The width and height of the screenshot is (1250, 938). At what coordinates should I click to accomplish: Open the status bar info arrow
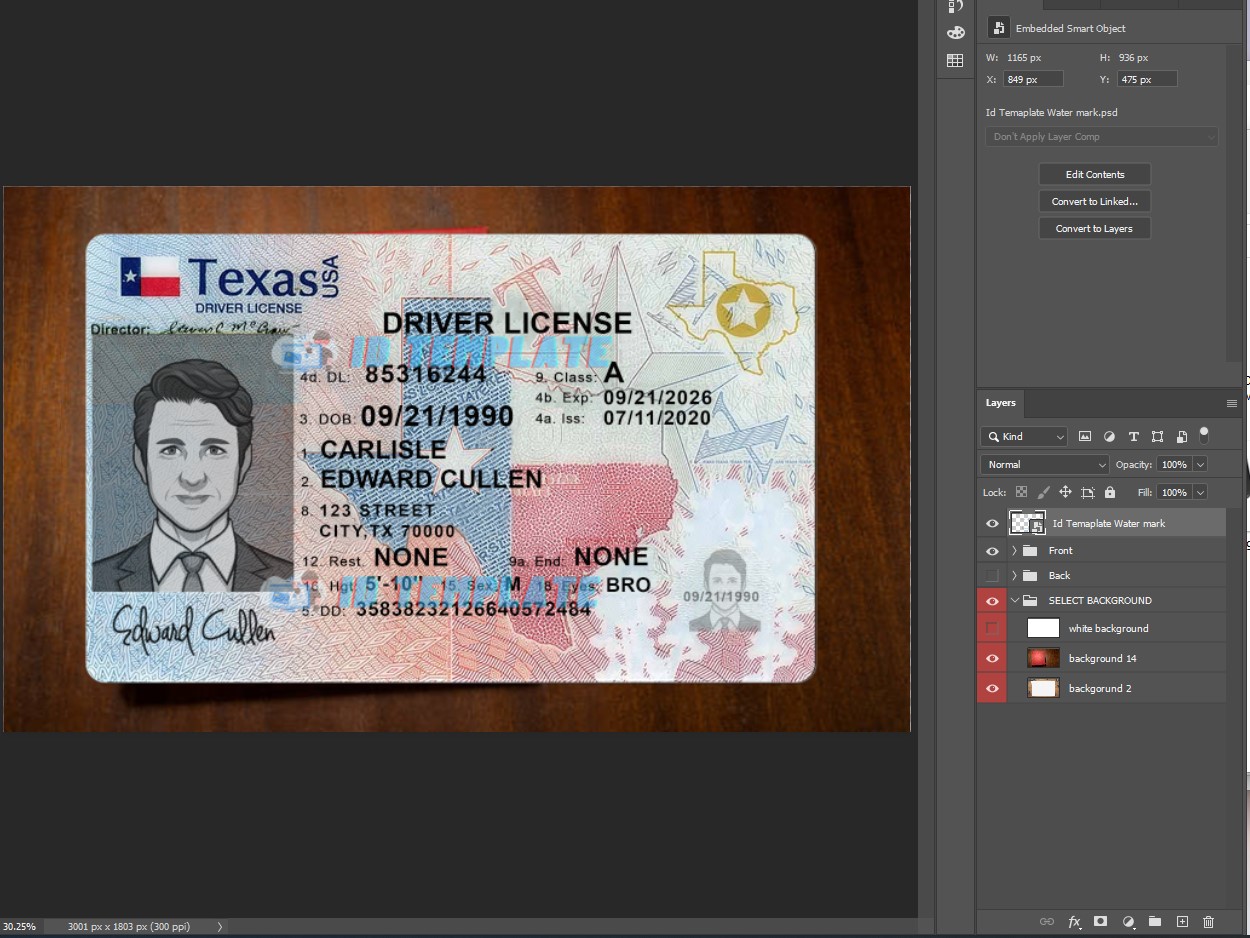point(220,927)
